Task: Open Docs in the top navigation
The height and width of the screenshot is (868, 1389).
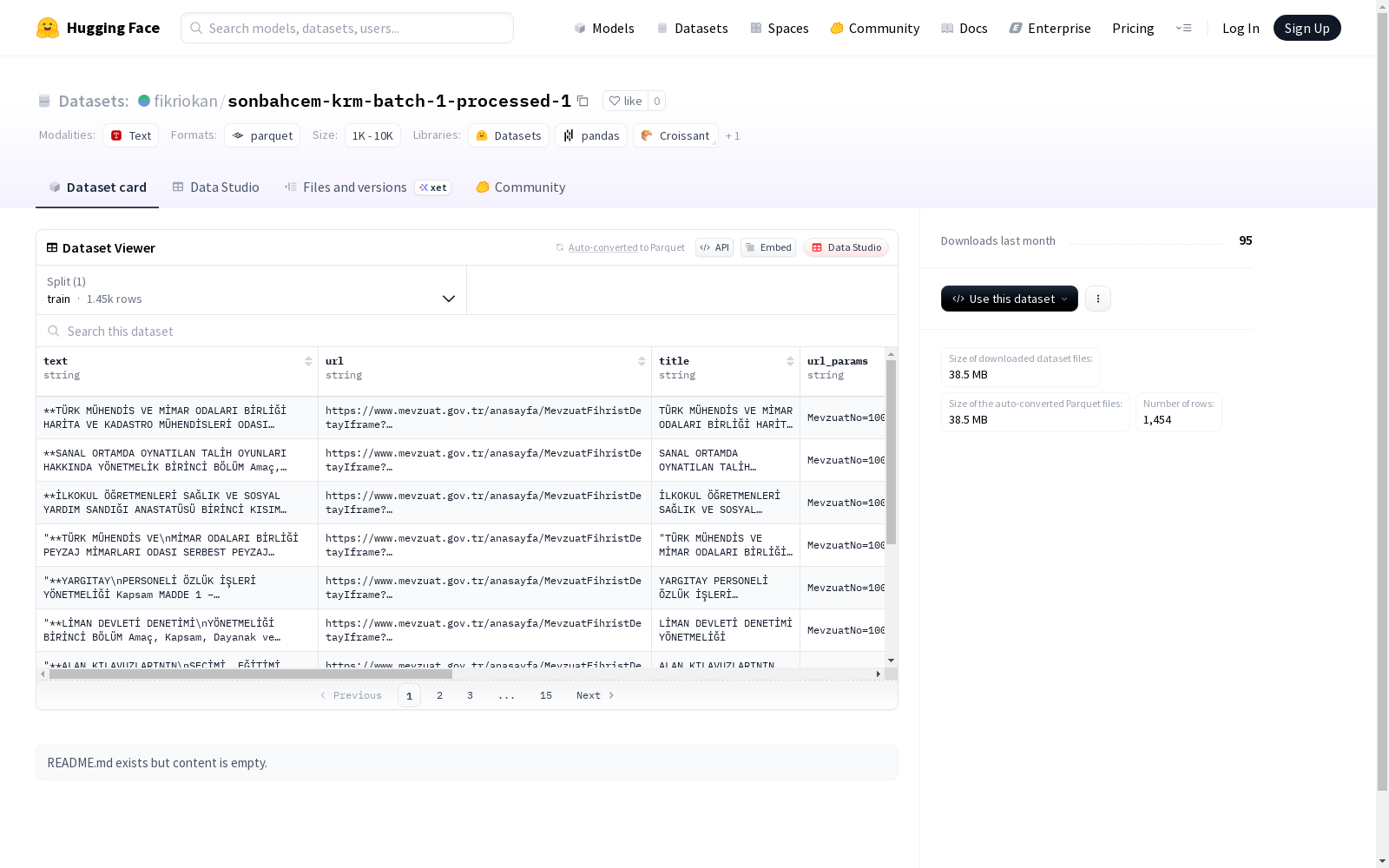Action: click(x=964, y=28)
